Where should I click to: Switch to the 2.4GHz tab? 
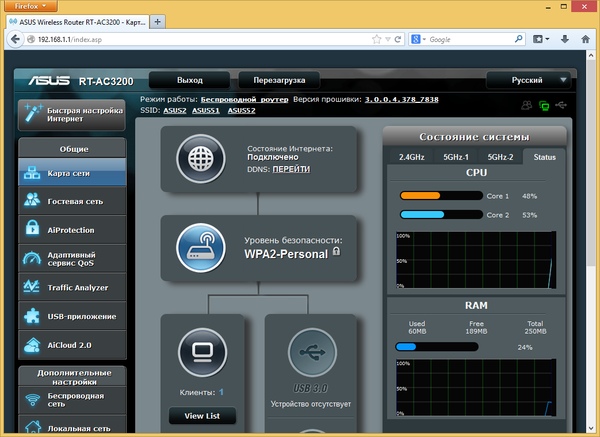coord(411,157)
